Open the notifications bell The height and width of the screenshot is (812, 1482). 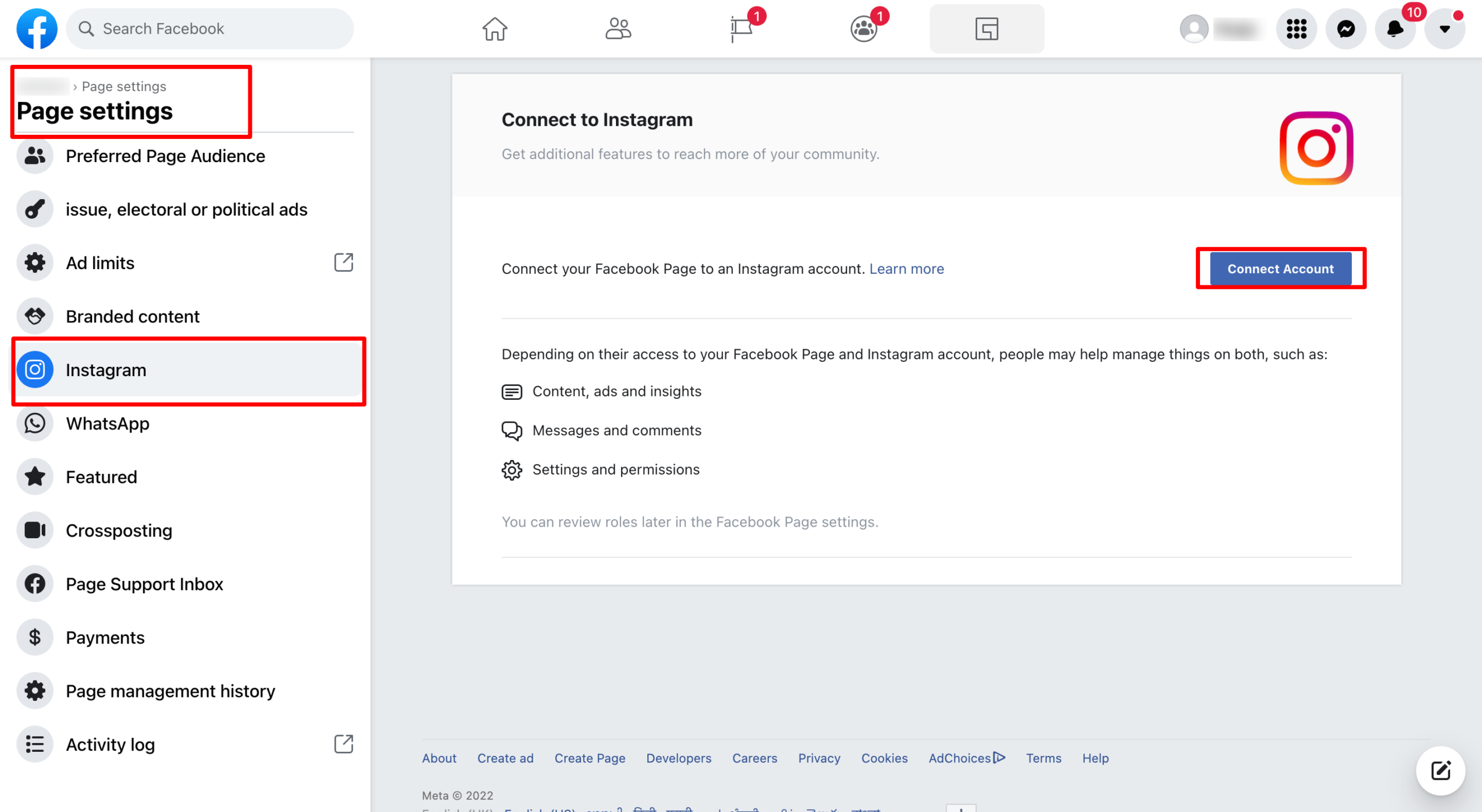(1395, 28)
